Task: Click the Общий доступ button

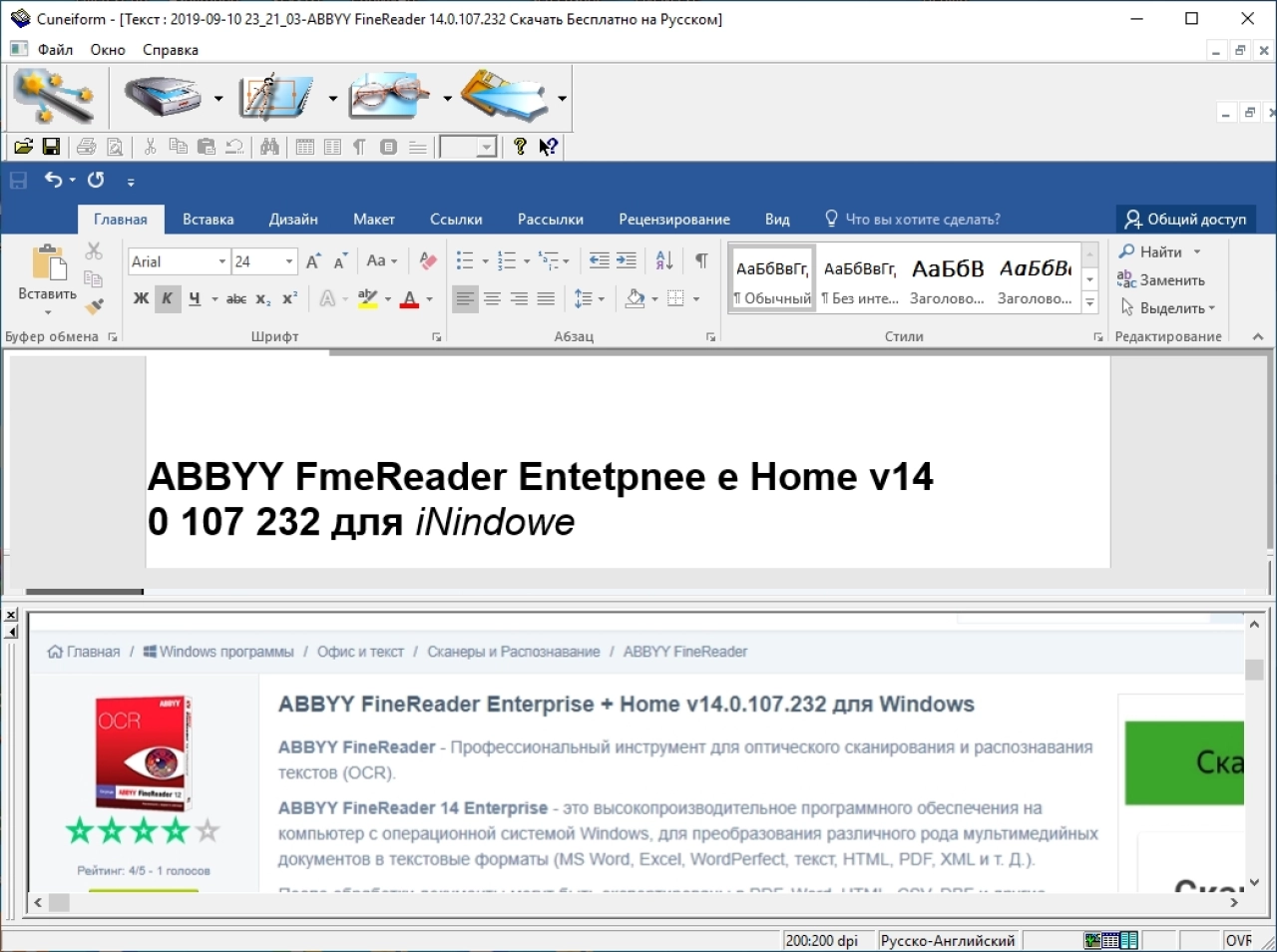Action: tap(1185, 220)
